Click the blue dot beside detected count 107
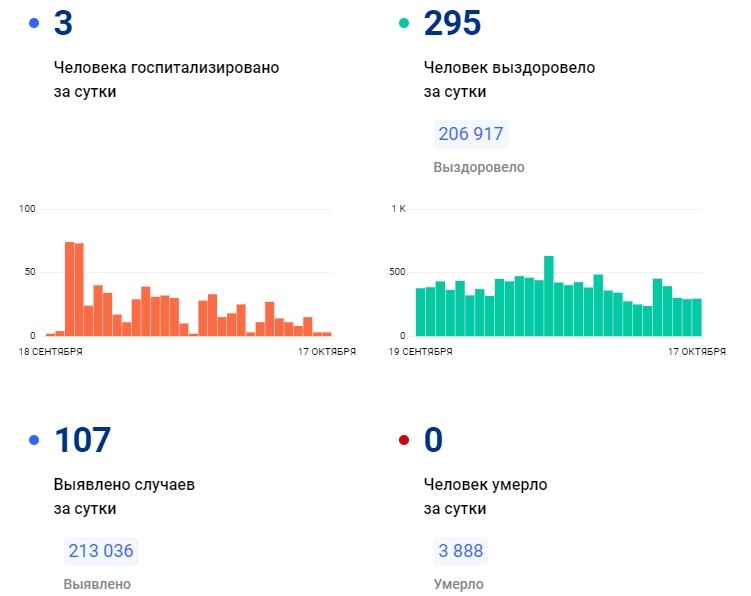The width and height of the screenshot is (751, 596). click(x=34, y=440)
